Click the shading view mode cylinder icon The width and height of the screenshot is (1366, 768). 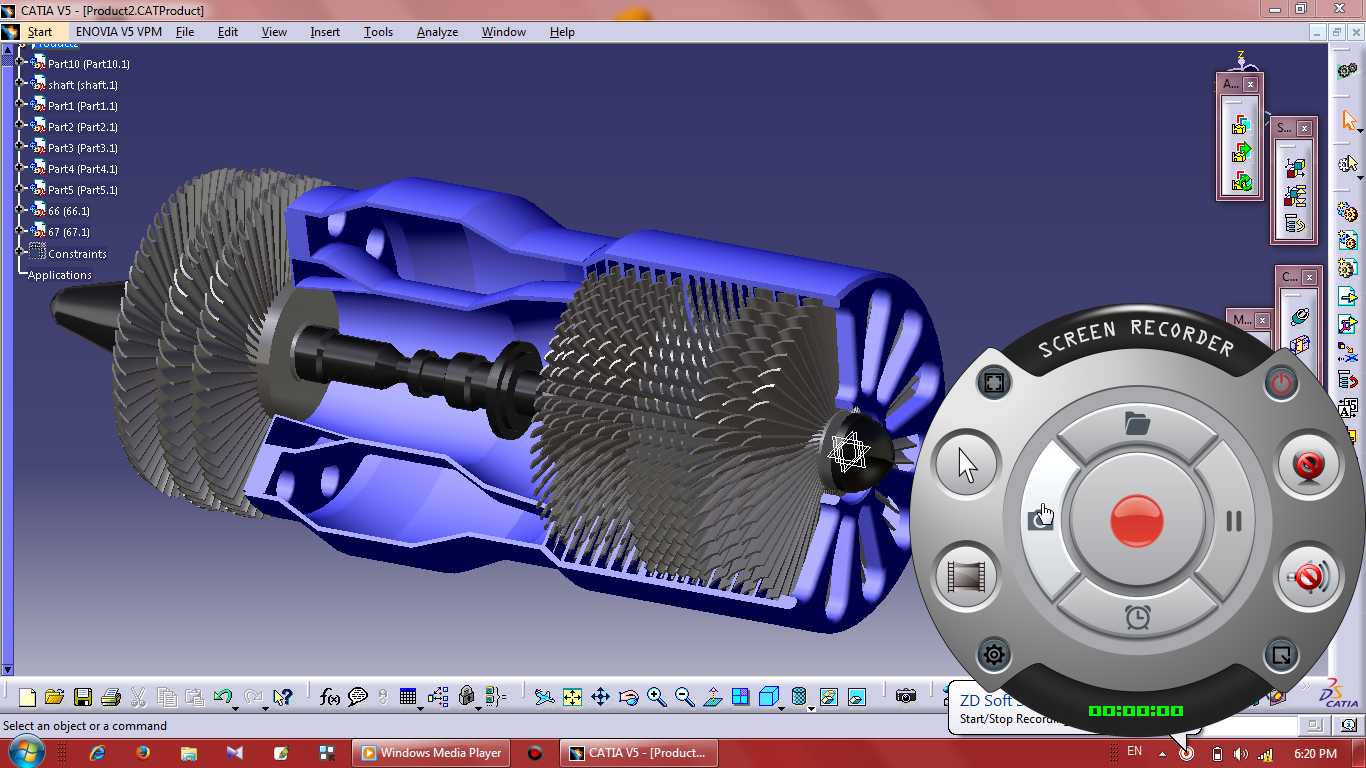coord(799,697)
